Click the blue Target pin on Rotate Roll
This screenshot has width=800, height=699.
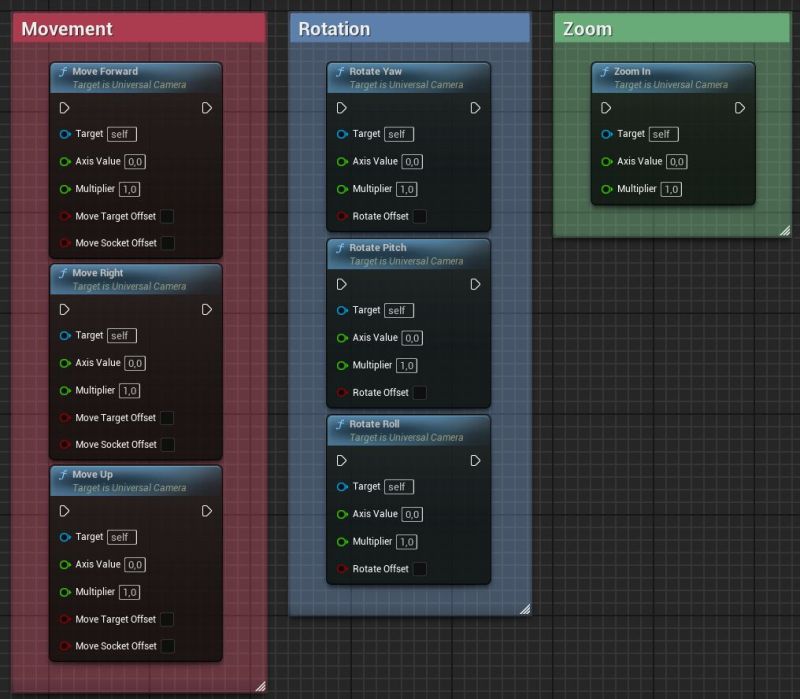click(x=341, y=487)
